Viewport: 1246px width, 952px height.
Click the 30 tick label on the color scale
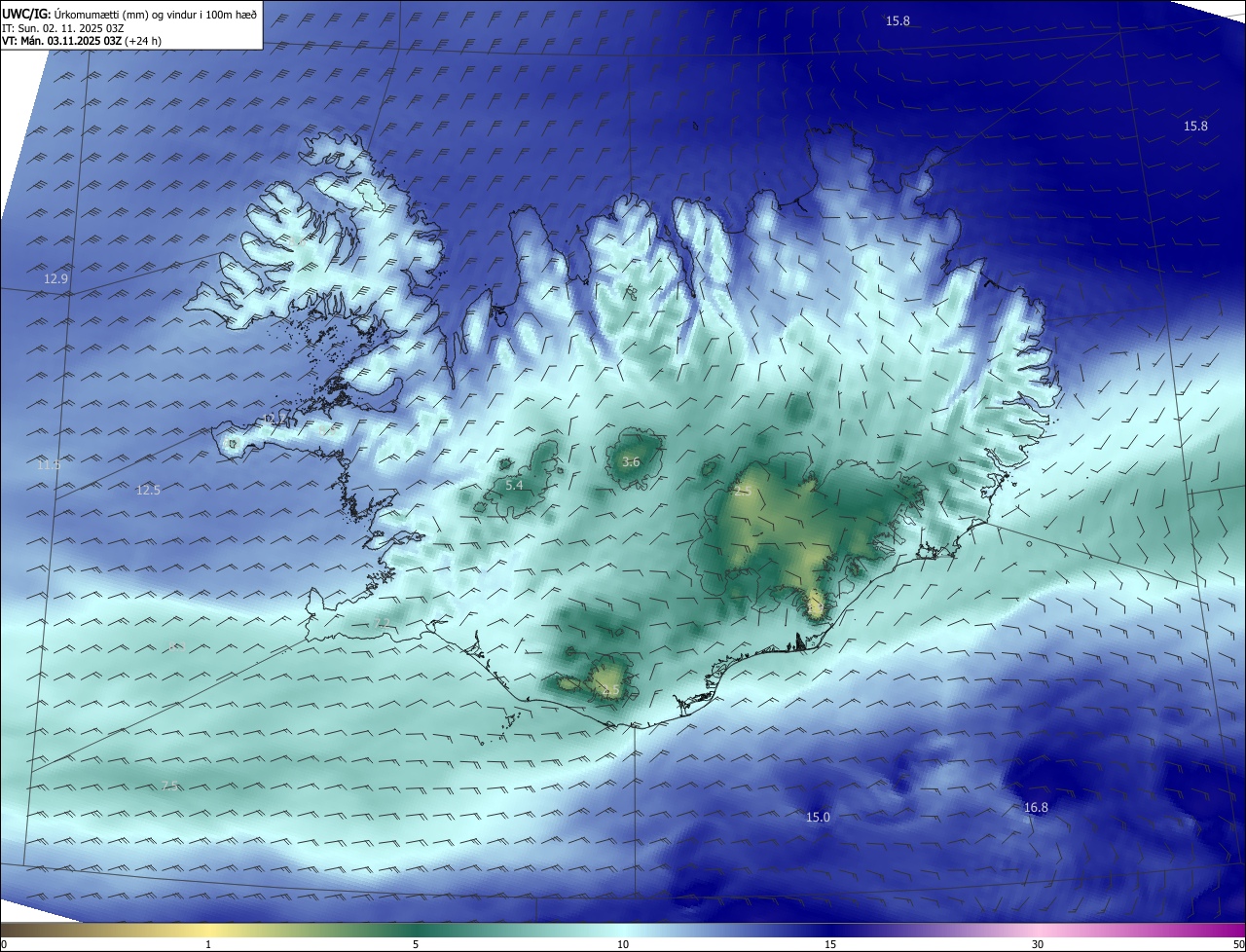click(1038, 944)
